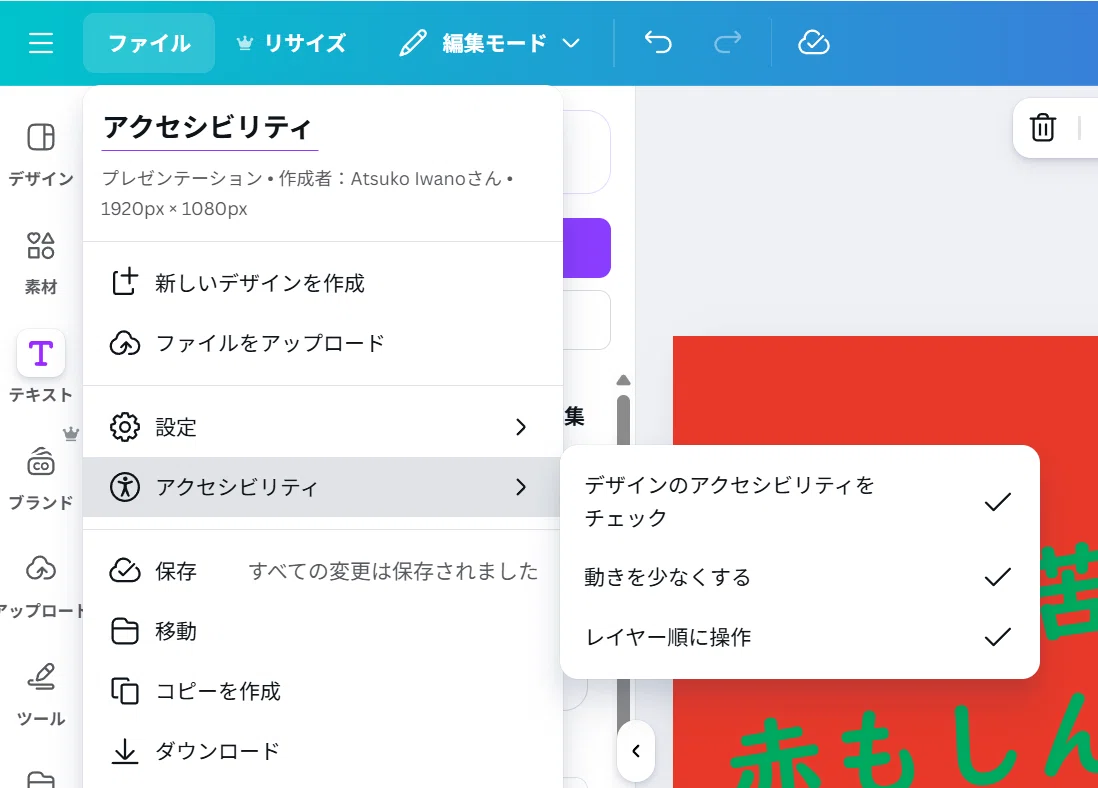Toggle デザインのアクセシビリティをチェック option
The image size is (1098, 788).
(800, 502)
